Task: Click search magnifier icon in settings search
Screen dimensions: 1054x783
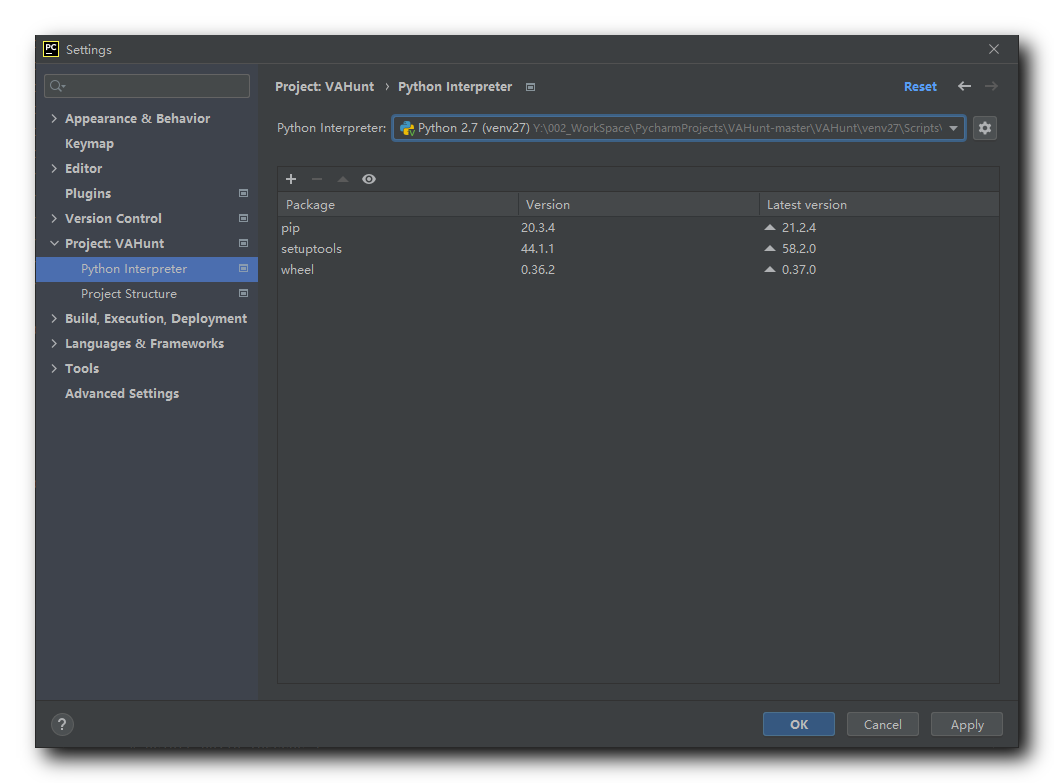Action: 57,86
